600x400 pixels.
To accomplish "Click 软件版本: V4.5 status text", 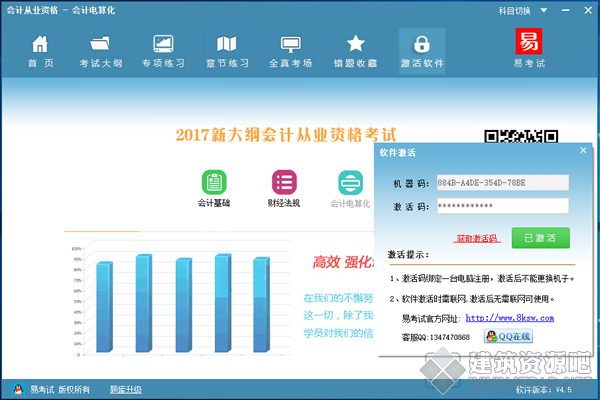I will click(544, 390).
